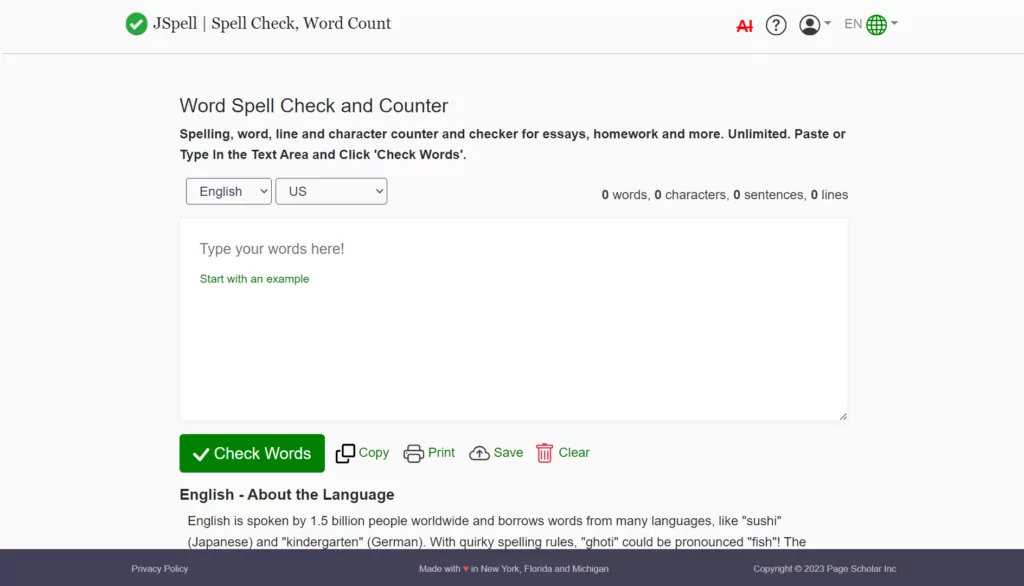Click the Start with an example link
The image size is (1024, 586).
[x=254, y=279]
